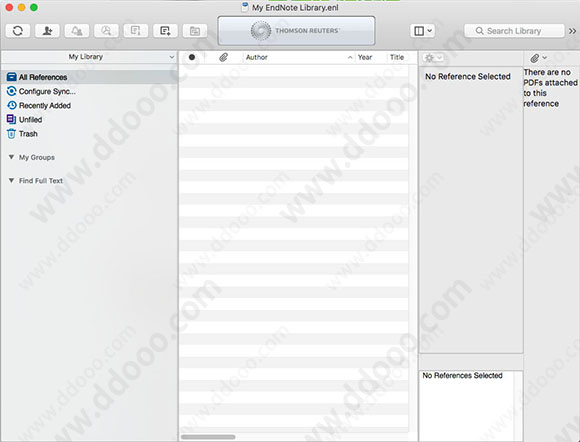Click the Configure Sync circular arrows icon
This screenshot has width=580, height=442.
pos(11,91)
